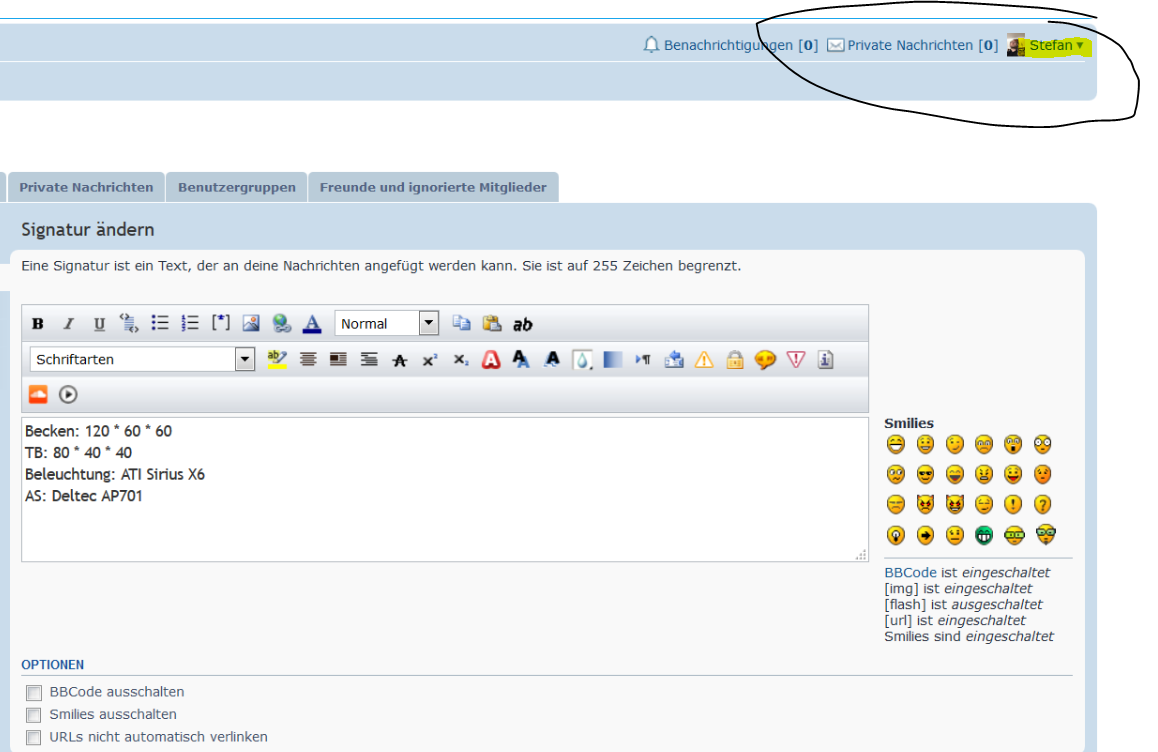Insert a URL with the globe link icon
Viewport: 1158px width, 752px height.
tap(282, 323)
